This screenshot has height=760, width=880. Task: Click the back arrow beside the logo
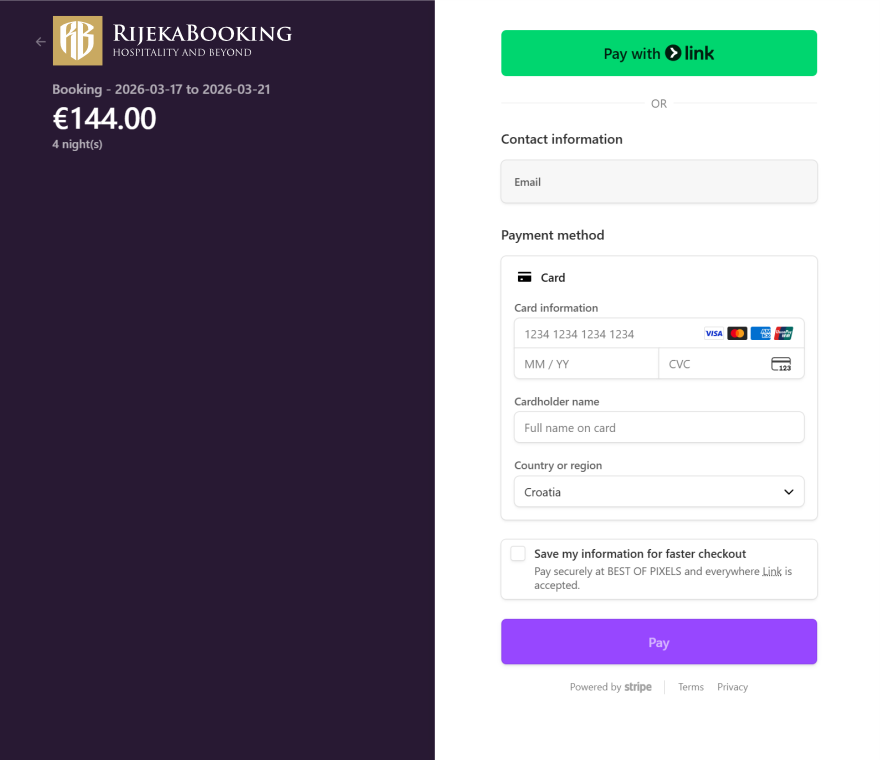(x=41, y=42)
